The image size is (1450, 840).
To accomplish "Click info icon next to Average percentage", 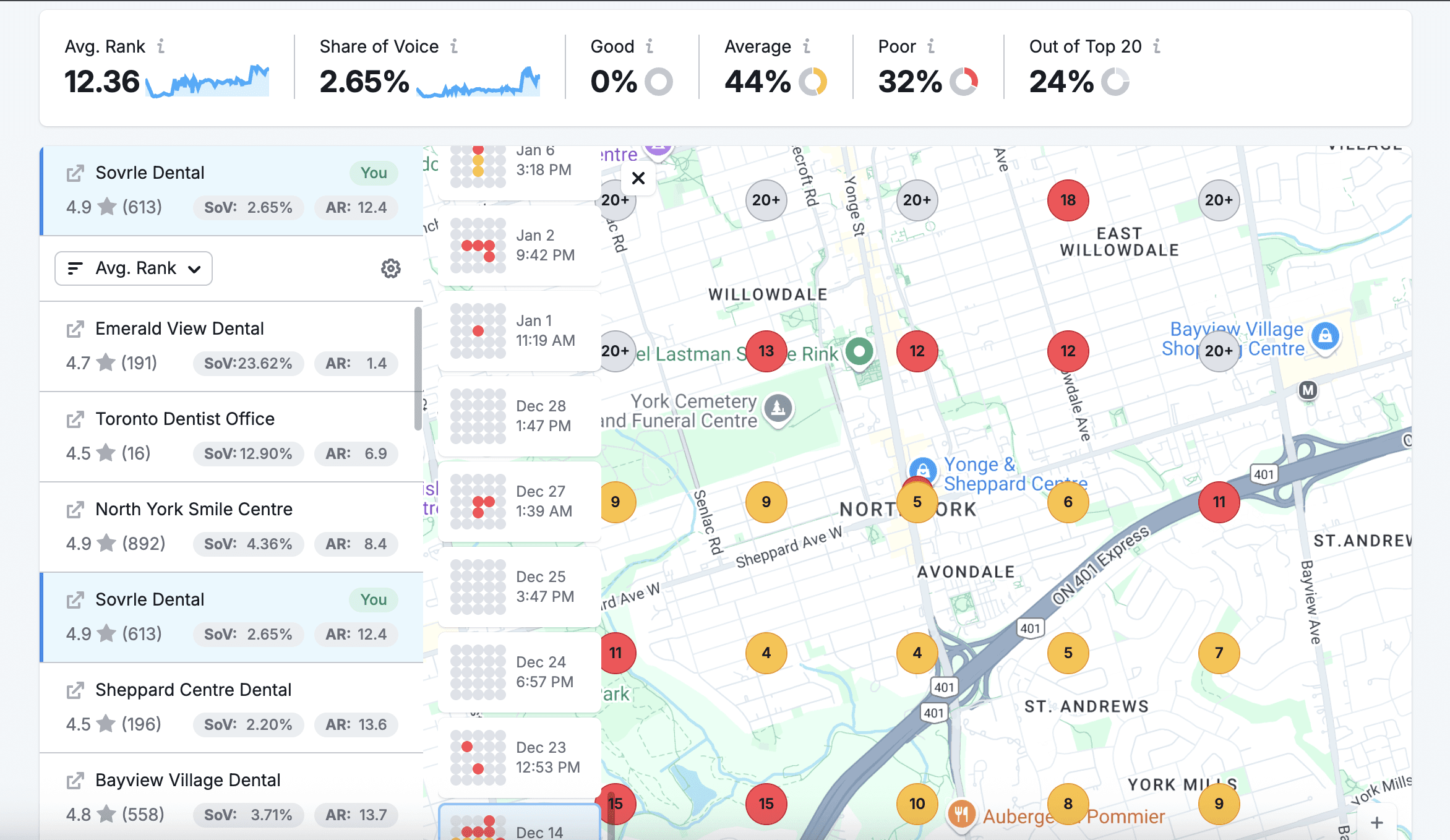I will (x=806, y=46).
